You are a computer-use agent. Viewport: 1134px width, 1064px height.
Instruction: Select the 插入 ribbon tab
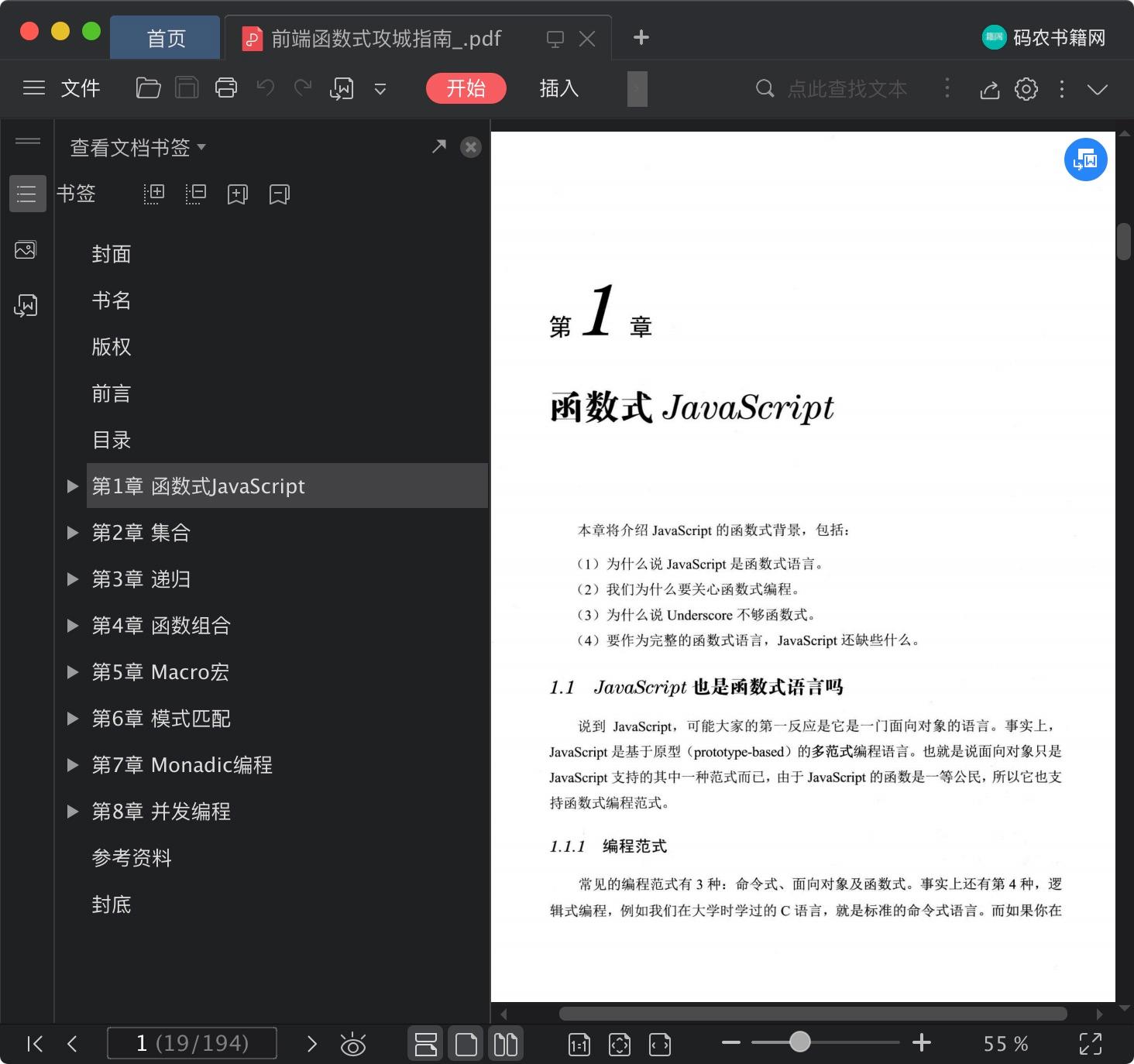click(559, 88)
